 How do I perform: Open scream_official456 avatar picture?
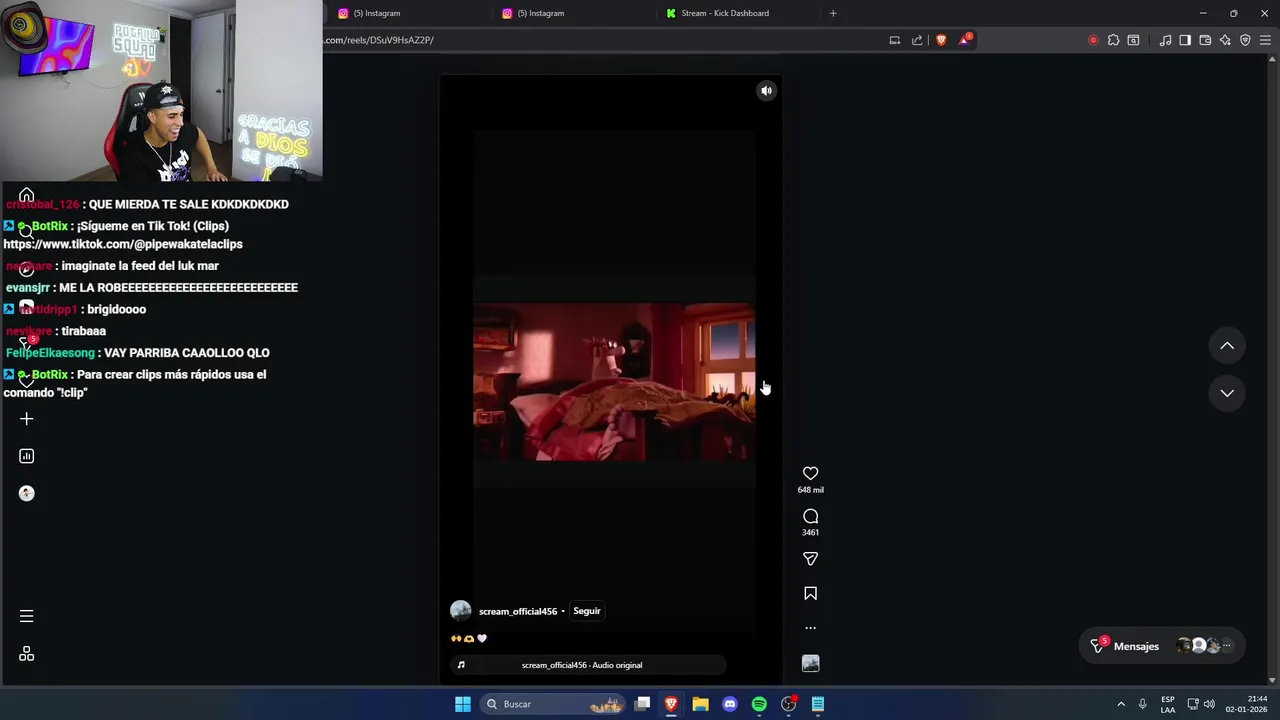[x=461, y=611]
